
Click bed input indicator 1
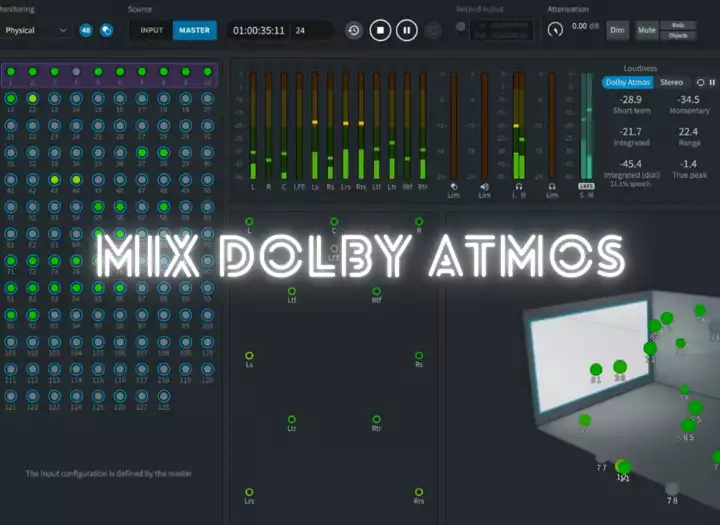[11, 72]
